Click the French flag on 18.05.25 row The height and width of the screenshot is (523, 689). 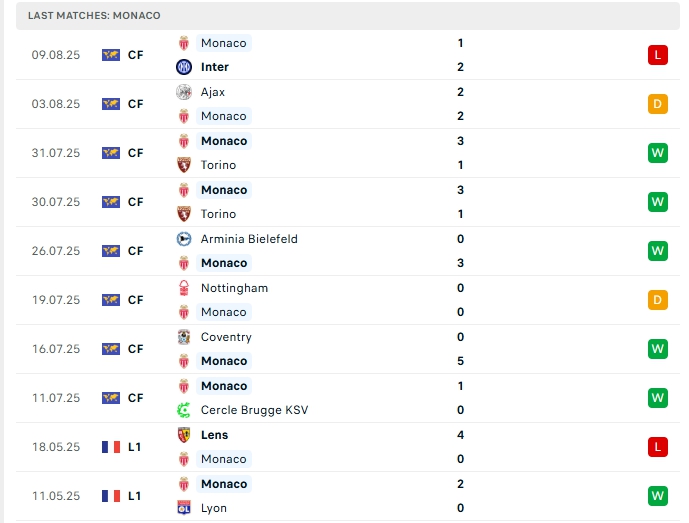point(111,447)
